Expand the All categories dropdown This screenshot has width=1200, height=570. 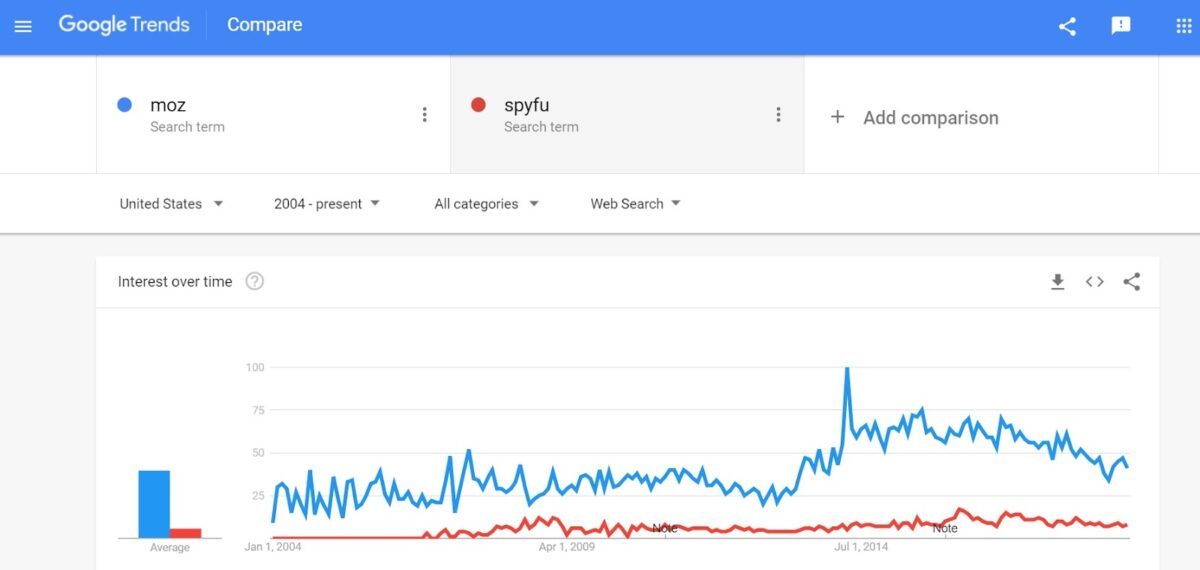[x=486, y=204]
